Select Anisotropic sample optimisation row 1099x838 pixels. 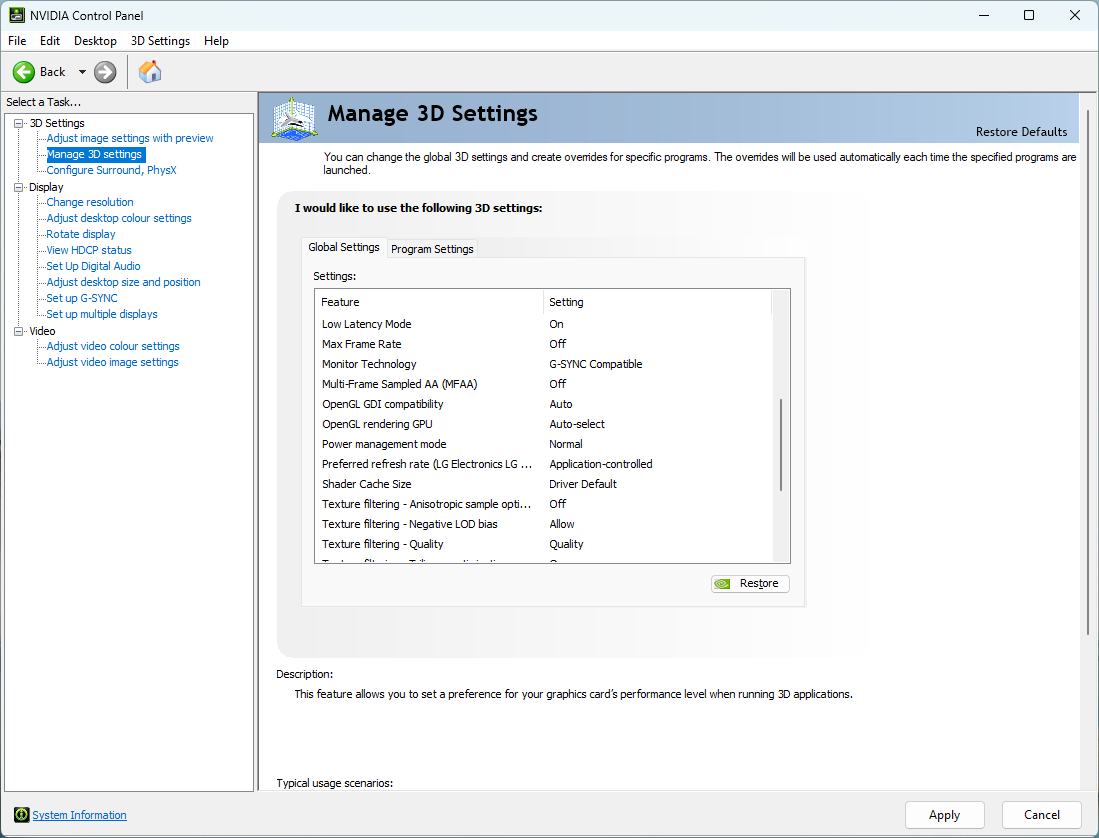(544, 504)
